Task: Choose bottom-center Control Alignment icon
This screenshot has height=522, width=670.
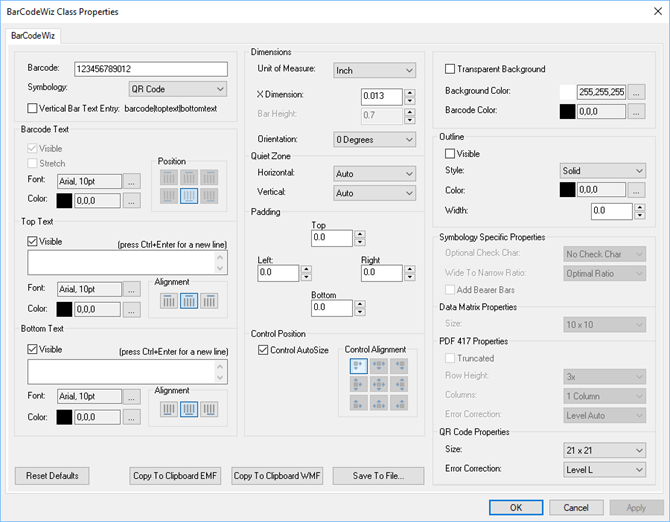Action: [379, 403]
